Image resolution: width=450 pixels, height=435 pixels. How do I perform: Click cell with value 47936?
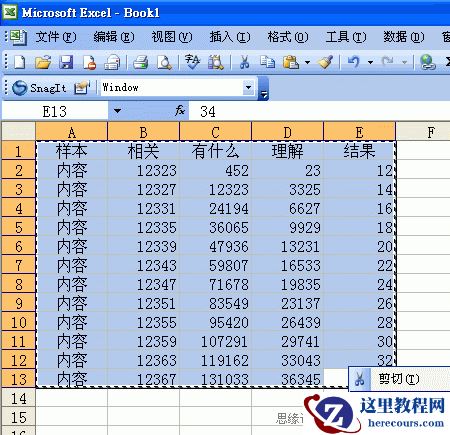(x=216, y=246)
